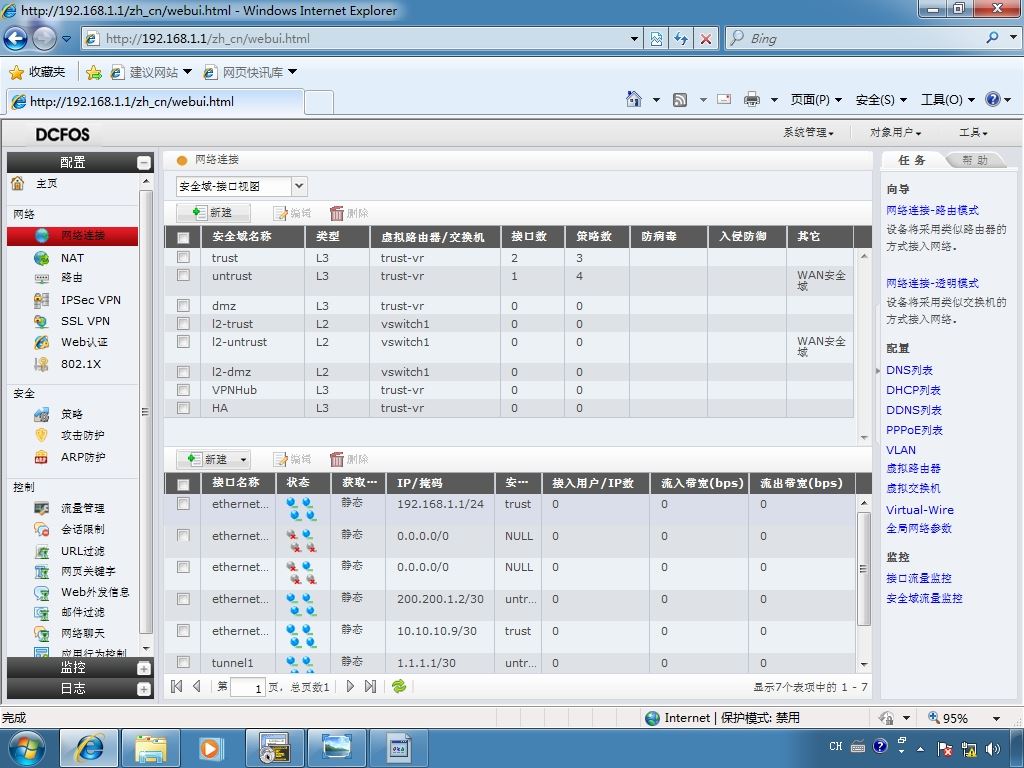This screenshot has width=1024, height=768.
Task: Click the 策略 policy icon
Action: (42, 414)
